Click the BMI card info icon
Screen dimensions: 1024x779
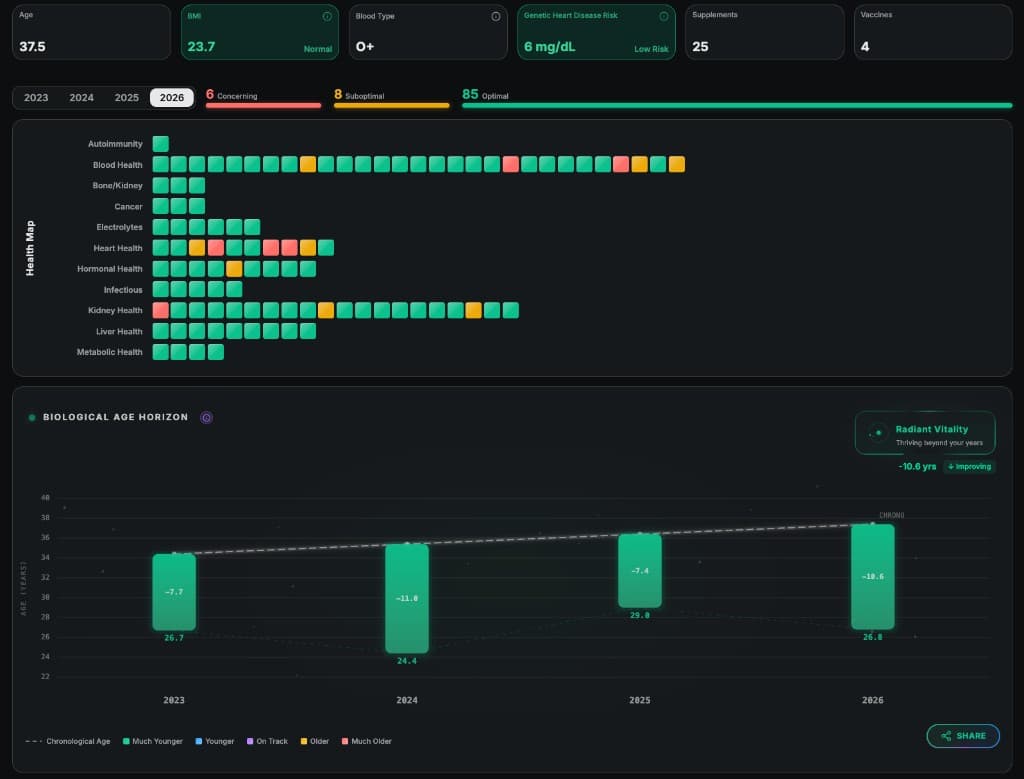pos(327,16)
